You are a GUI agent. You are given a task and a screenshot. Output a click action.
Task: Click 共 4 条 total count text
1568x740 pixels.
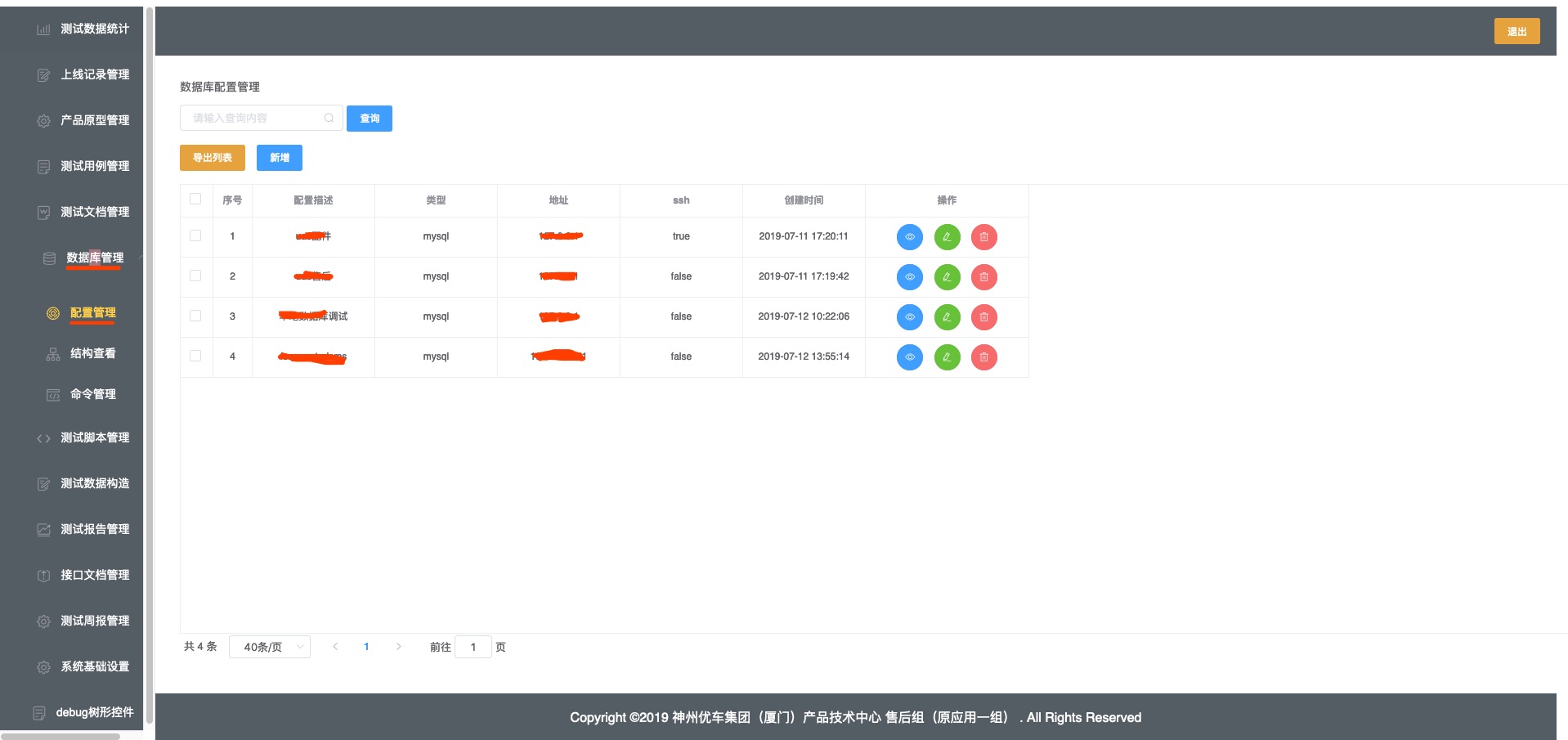(x=200, y=646)
